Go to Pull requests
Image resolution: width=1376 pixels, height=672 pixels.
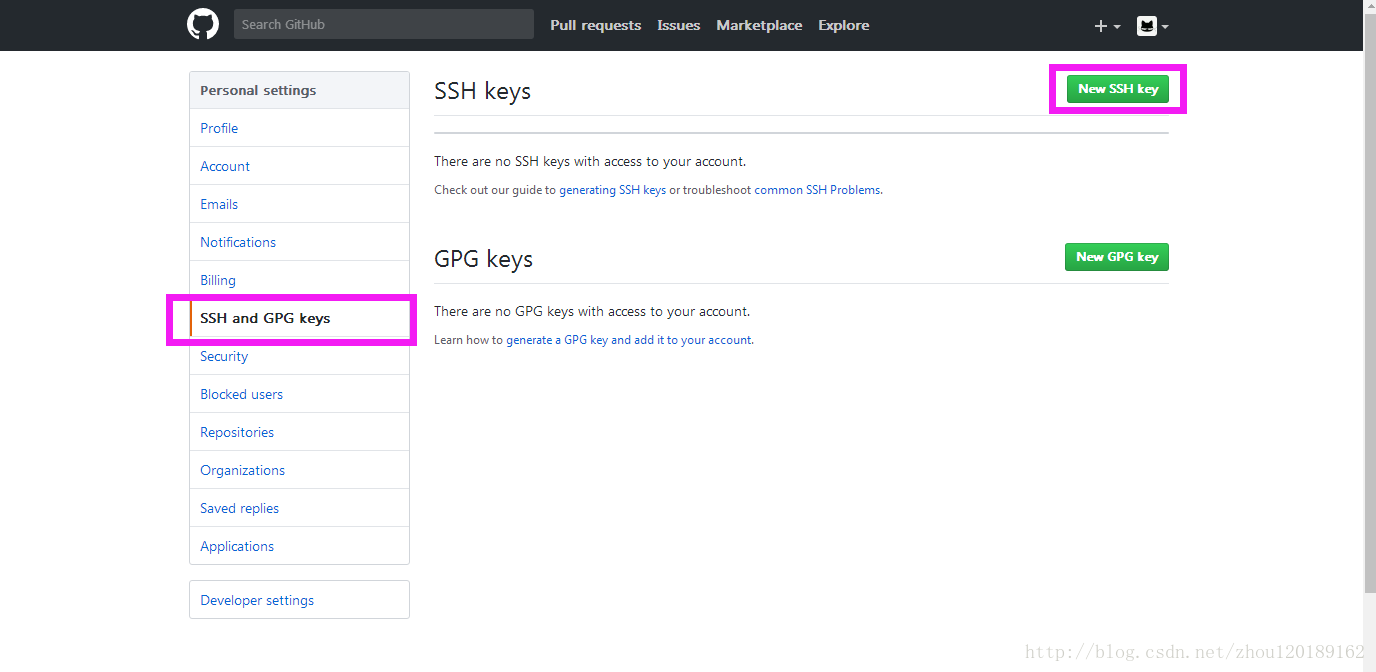point(595,25)
